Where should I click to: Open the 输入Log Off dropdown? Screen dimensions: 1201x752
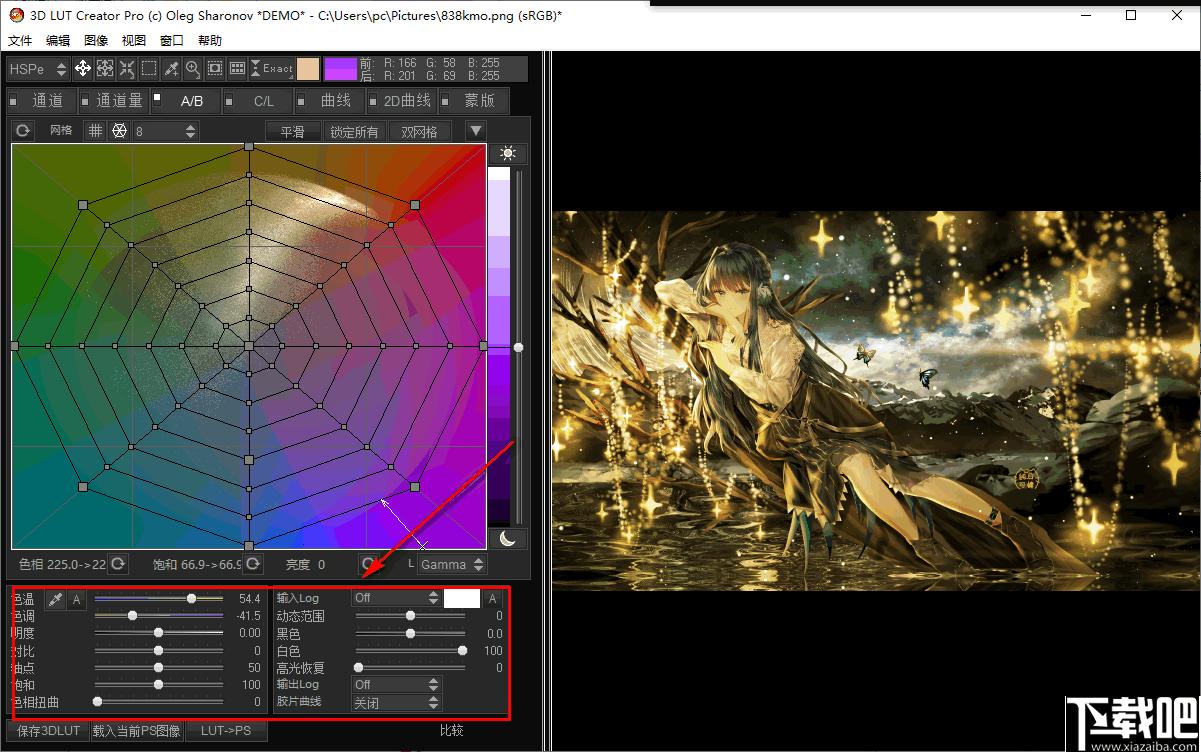tap(396, 597)
